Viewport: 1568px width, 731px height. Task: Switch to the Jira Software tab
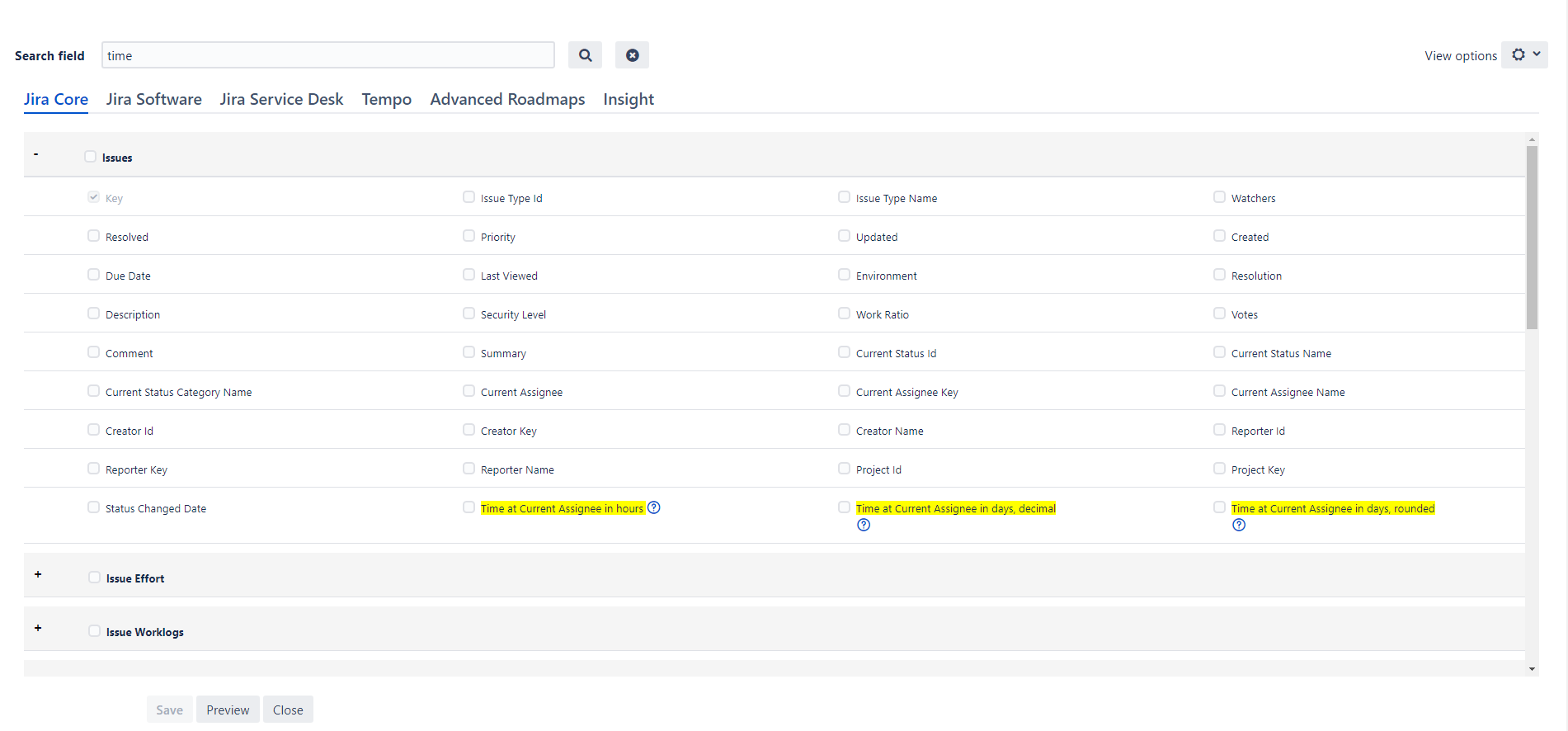pyautogui.click(x=154, y=99)
